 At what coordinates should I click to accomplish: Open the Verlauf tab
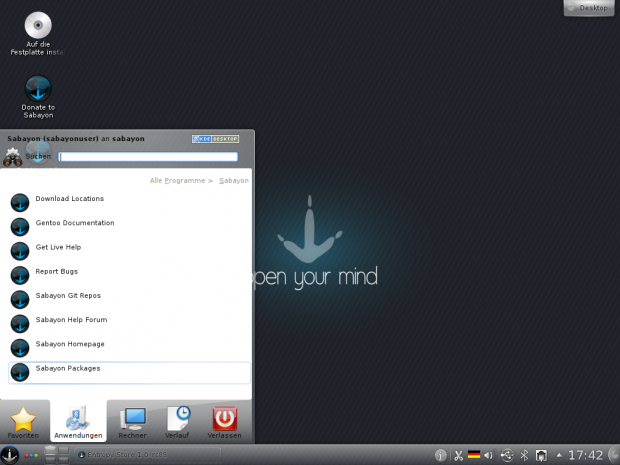[x=179, y=423]
